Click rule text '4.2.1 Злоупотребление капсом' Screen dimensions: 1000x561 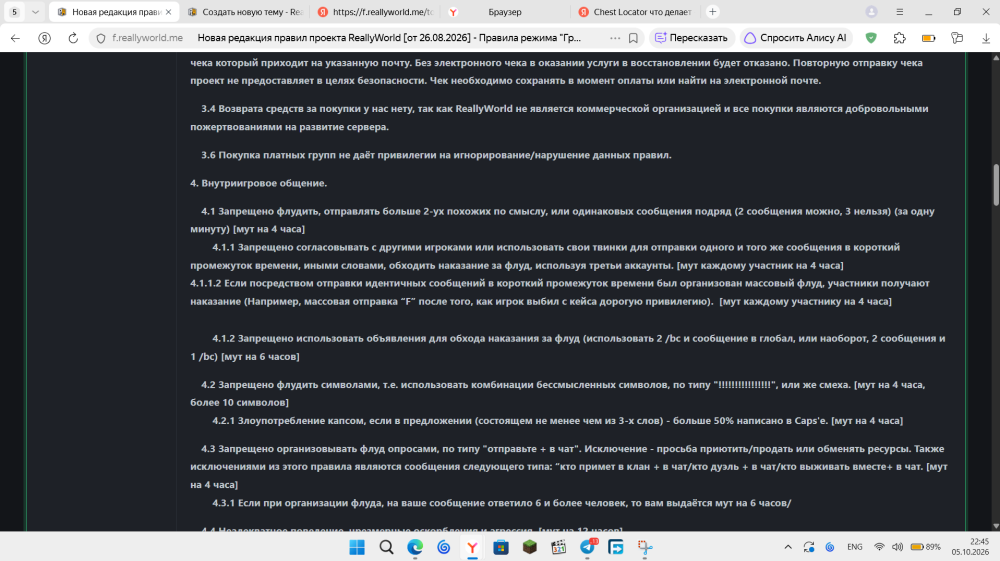(557, 421)
